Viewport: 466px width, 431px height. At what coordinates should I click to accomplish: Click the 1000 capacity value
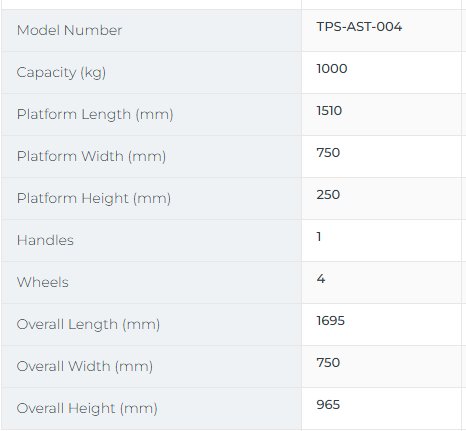(x=332, y=69)
